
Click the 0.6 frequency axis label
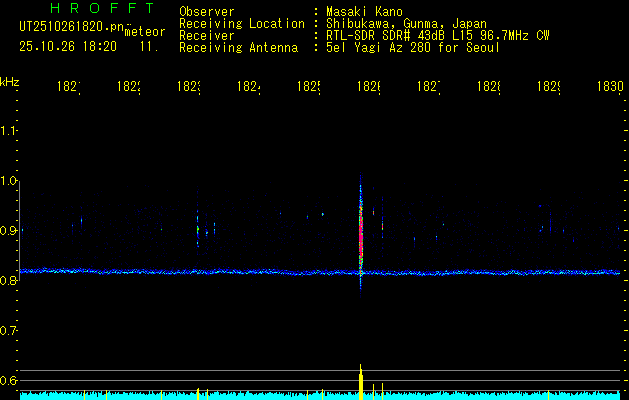[x=9, y=381]
